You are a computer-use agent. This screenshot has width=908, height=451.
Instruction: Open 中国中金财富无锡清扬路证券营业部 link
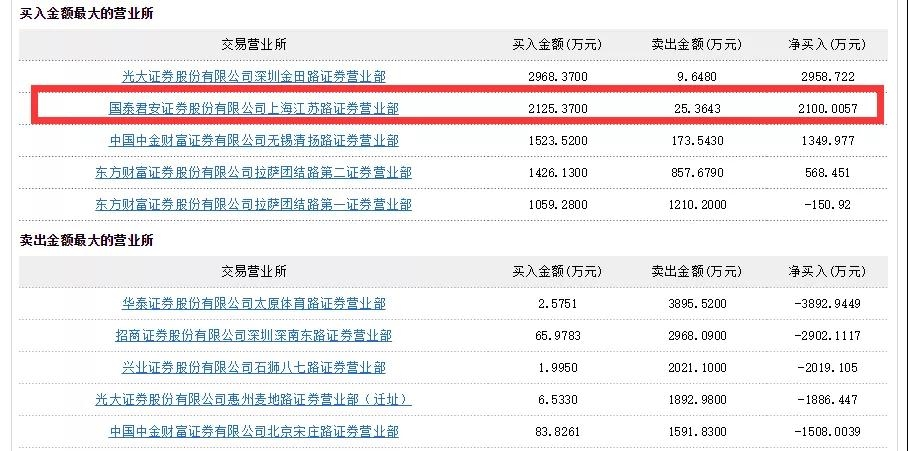click(254, 140)
